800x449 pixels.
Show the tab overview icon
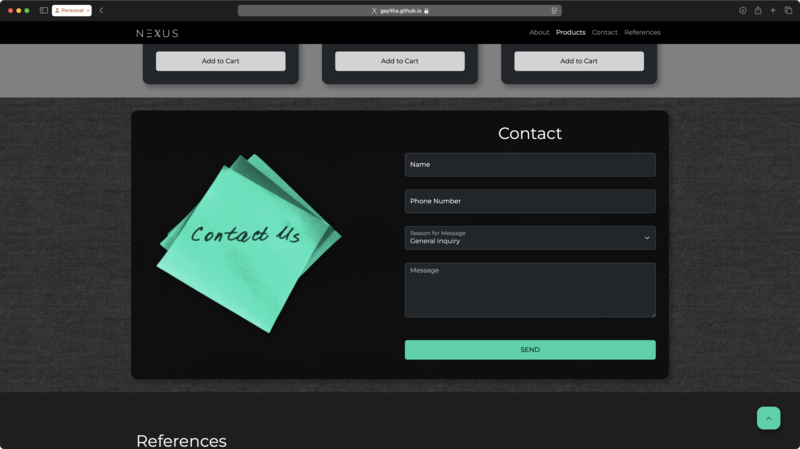pos(788,10)
